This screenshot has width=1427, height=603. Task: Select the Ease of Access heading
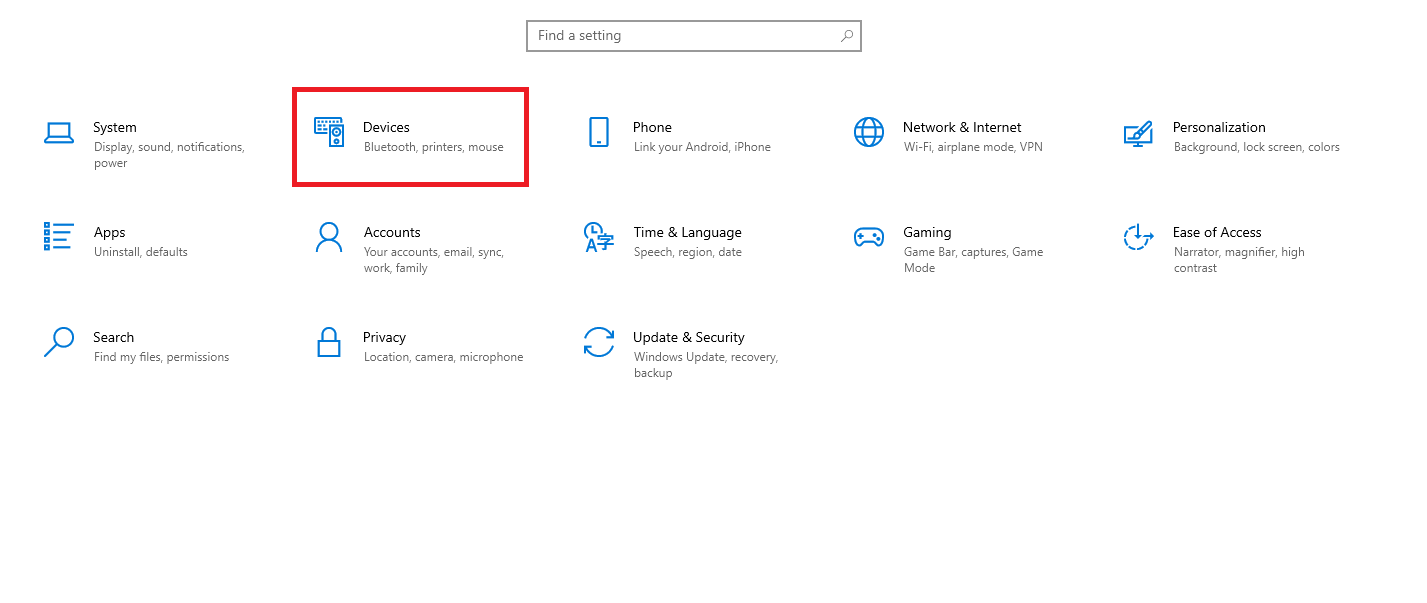[x=1217, y=232]
